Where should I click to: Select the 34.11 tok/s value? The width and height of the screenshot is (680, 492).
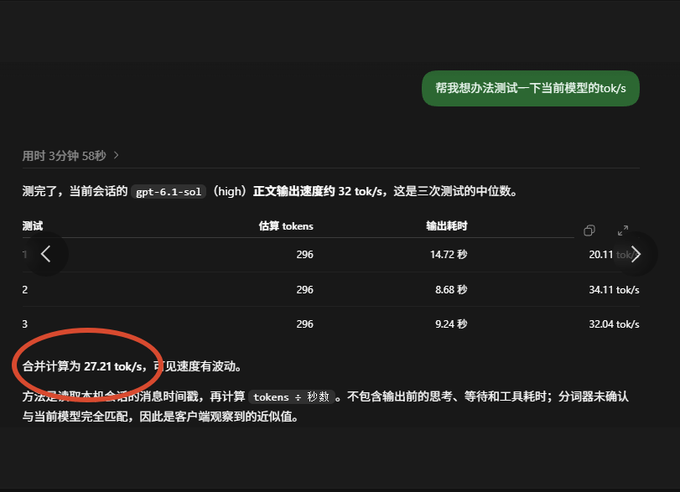614,290
